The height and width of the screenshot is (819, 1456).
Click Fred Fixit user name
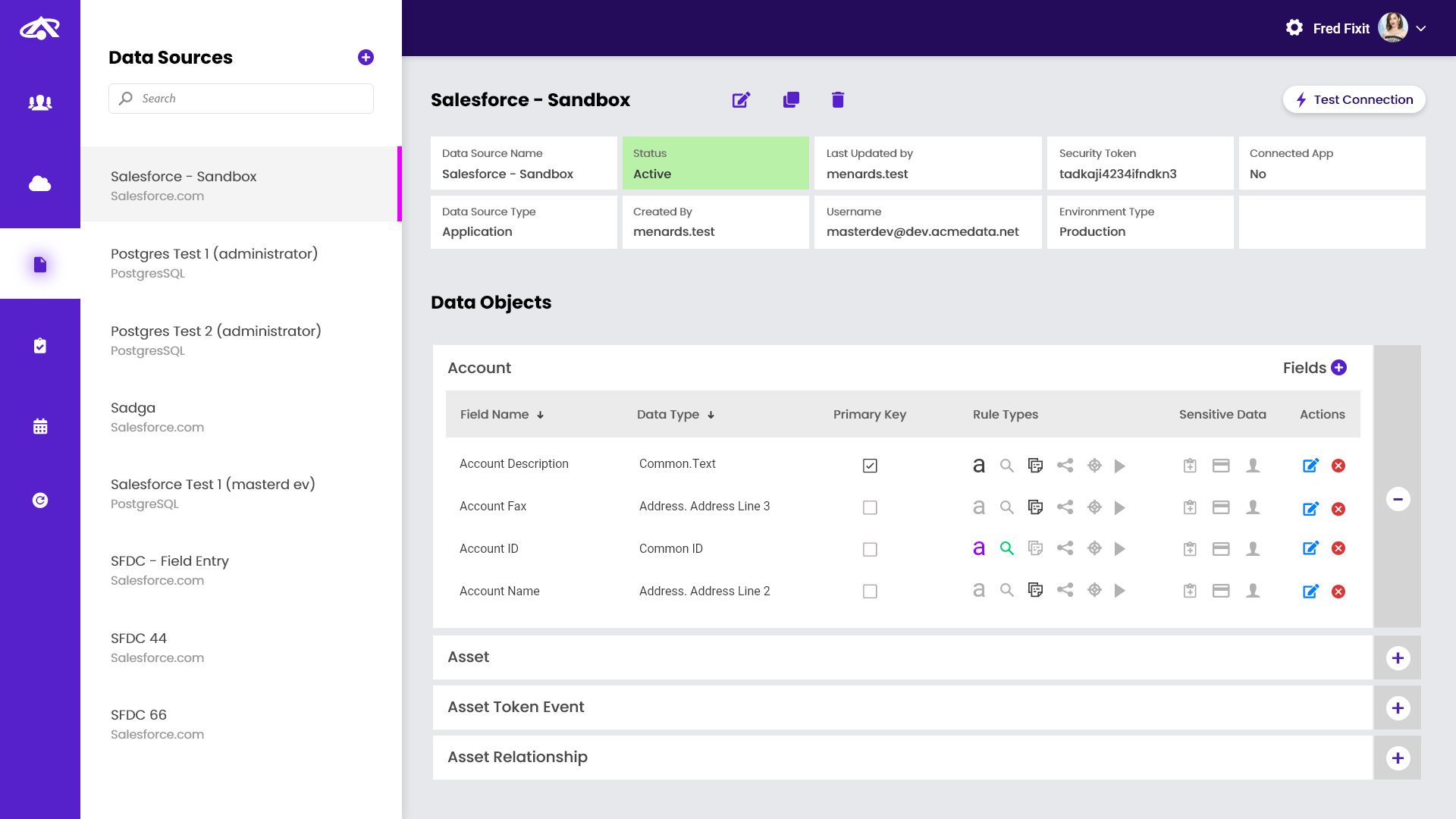(1341, 29)
